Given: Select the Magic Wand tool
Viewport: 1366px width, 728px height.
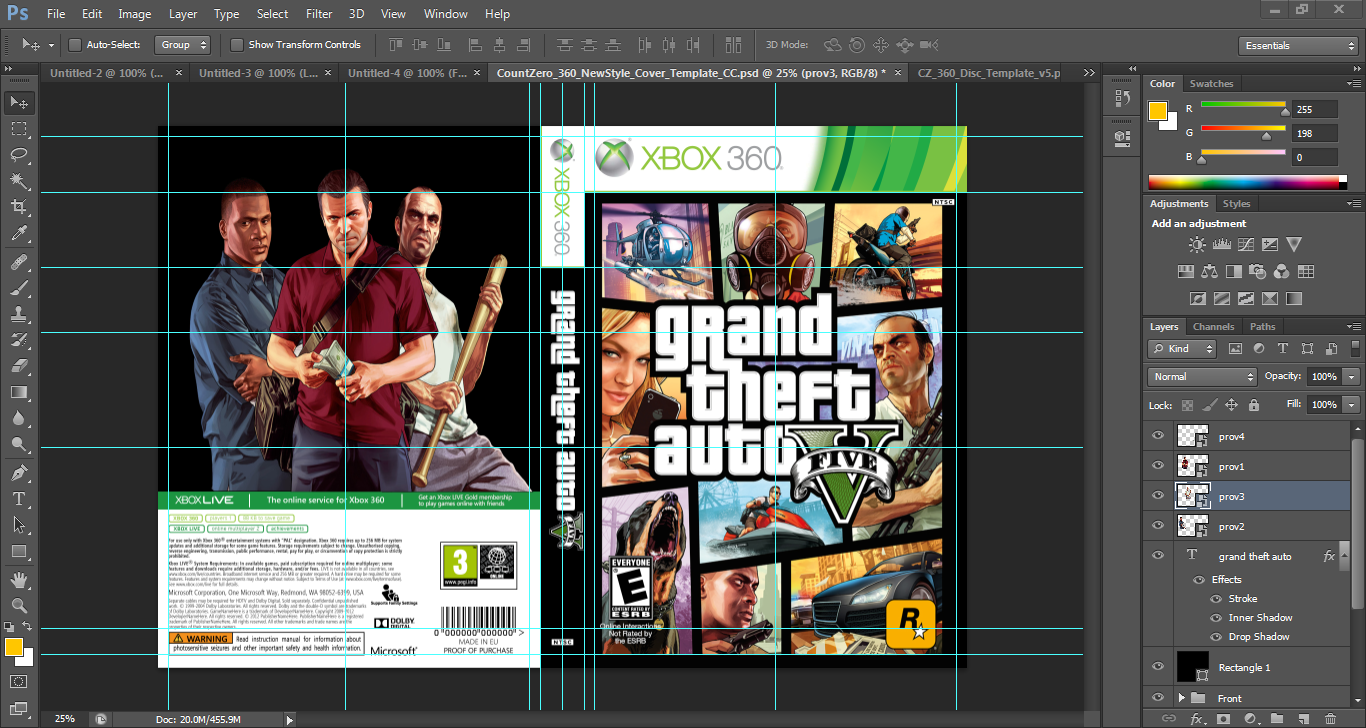Looking at the screenshot, I should tap(19, 181).
